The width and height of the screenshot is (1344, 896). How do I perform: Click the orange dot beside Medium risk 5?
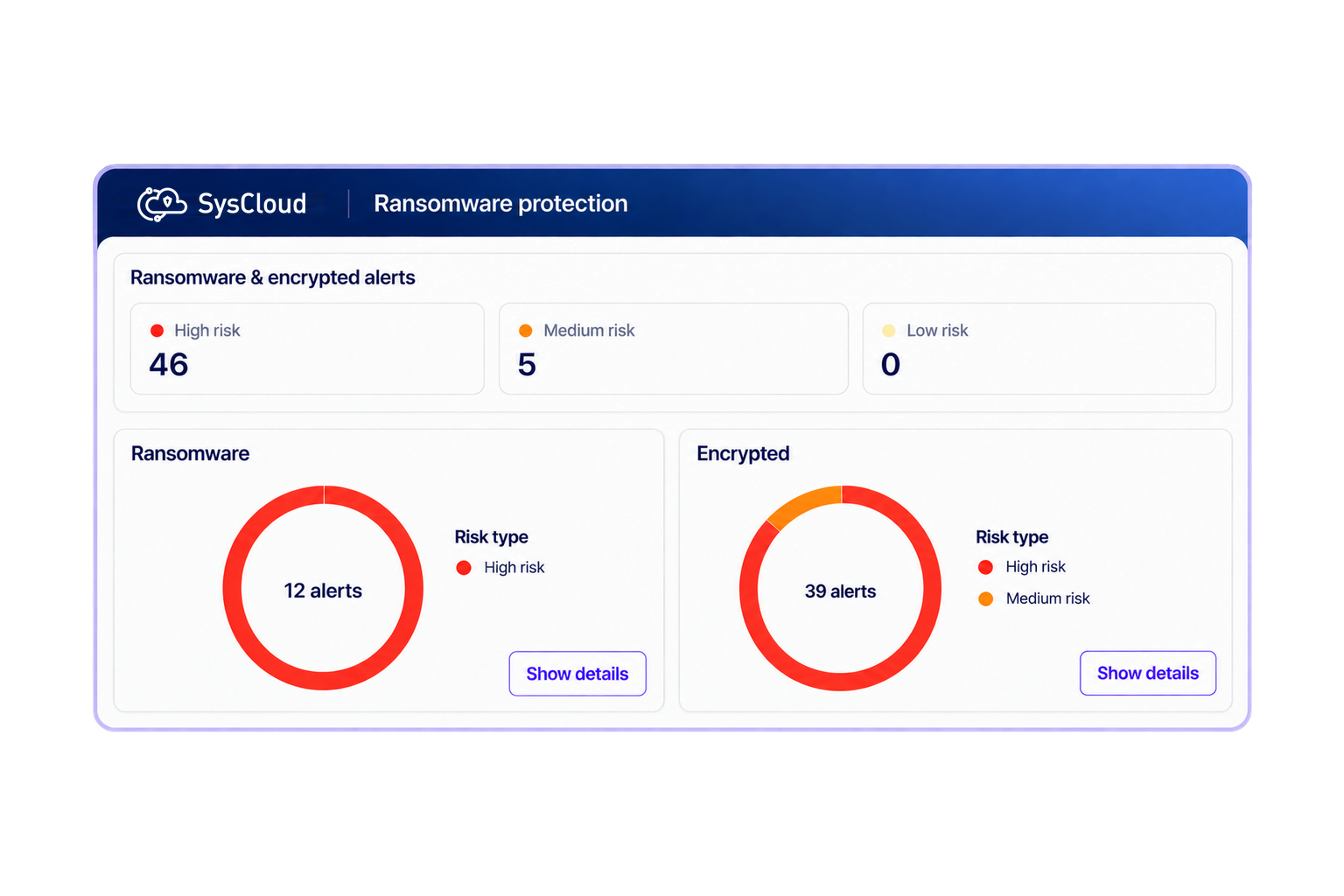[x=526, y=331]
